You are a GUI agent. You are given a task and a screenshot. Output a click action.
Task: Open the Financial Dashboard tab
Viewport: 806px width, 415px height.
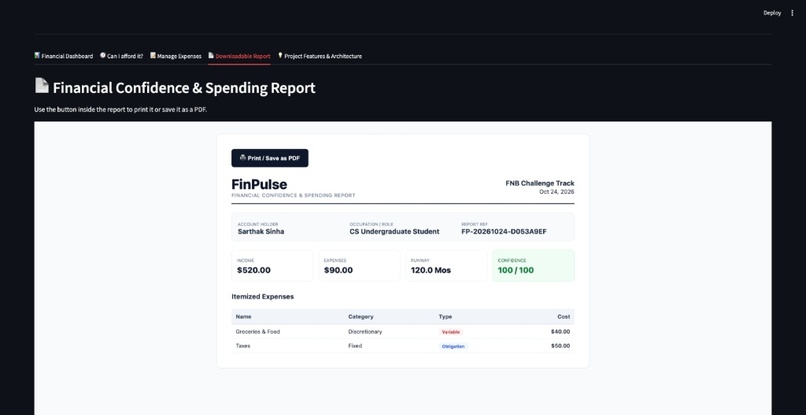click(x=64, y=56)
